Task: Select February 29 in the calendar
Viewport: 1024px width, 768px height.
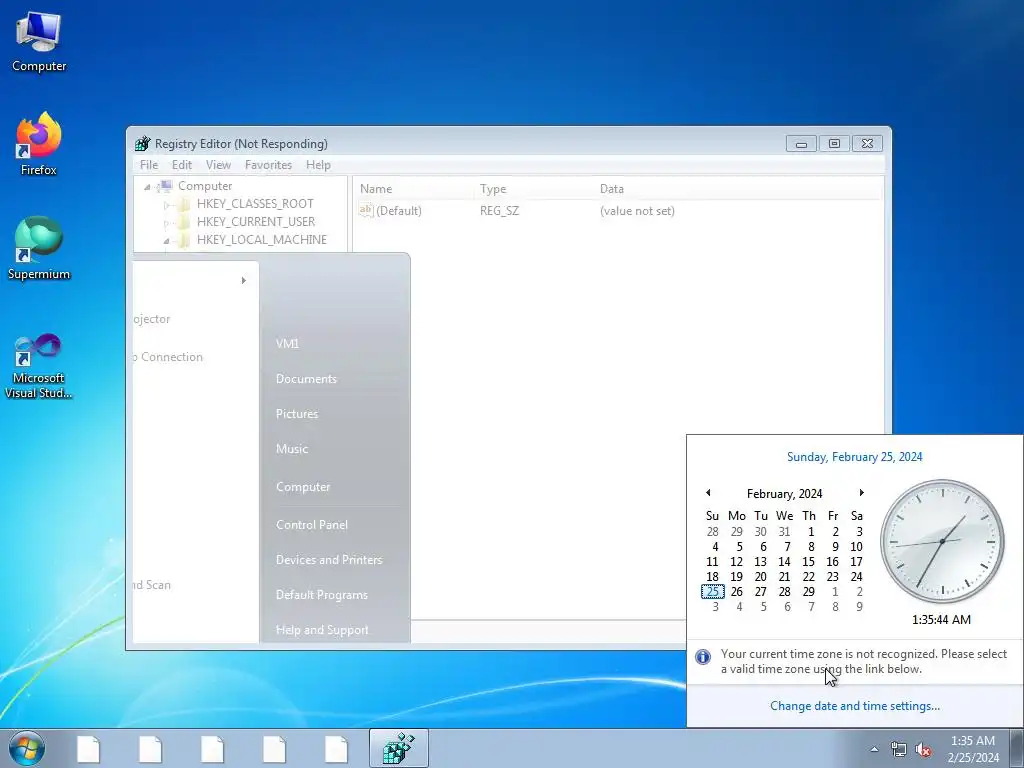Action: (x=808, y=592)
